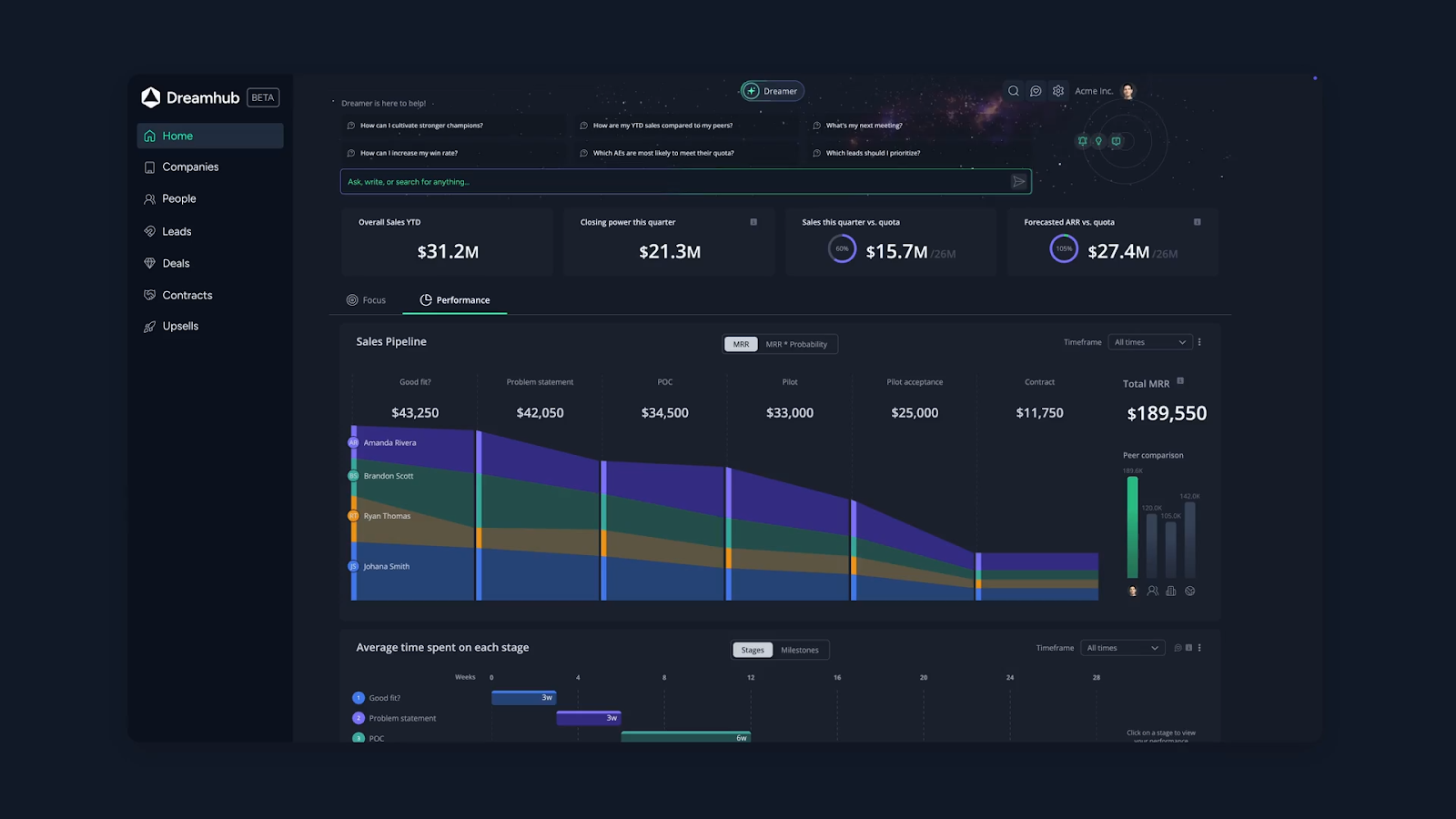The image size is (1456, 819).
Task: Open Sales Pipeline Timeframe dropdown
Action: [x=1149, y=342]
